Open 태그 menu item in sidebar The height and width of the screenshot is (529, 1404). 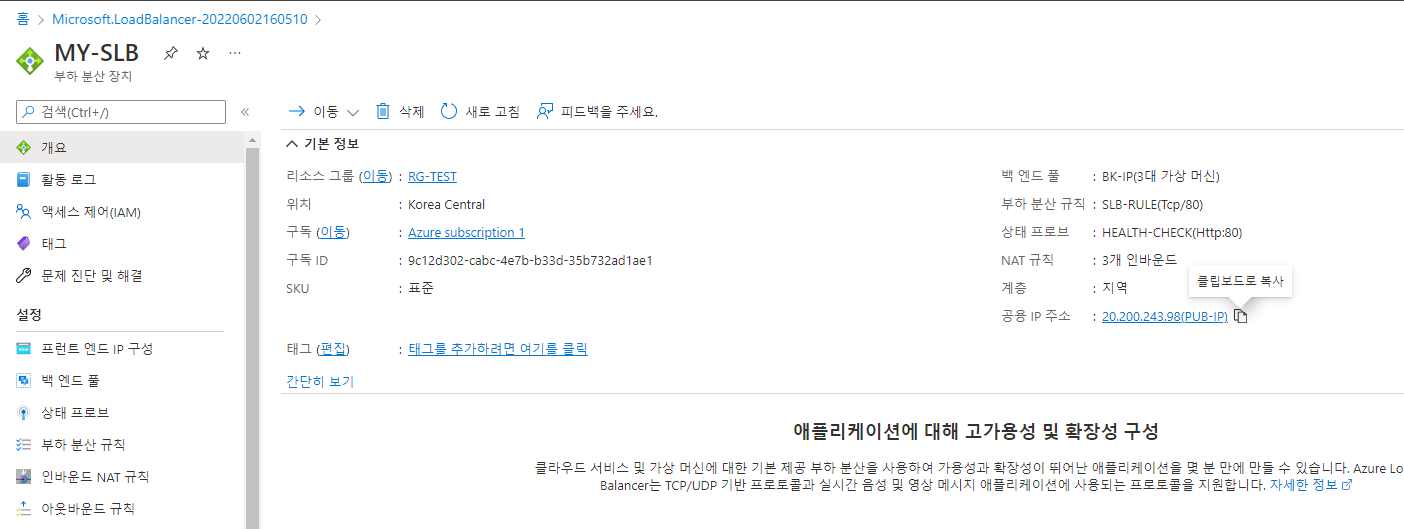pyautogui.click(x=122, y=243)
